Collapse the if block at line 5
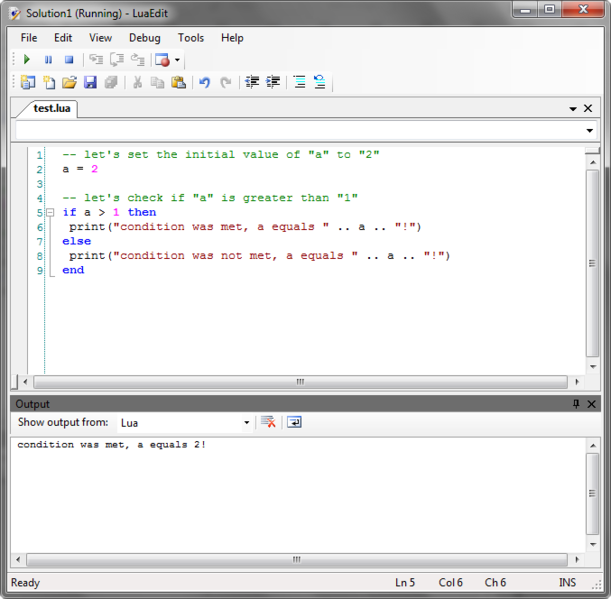 [x=50, y=212]
